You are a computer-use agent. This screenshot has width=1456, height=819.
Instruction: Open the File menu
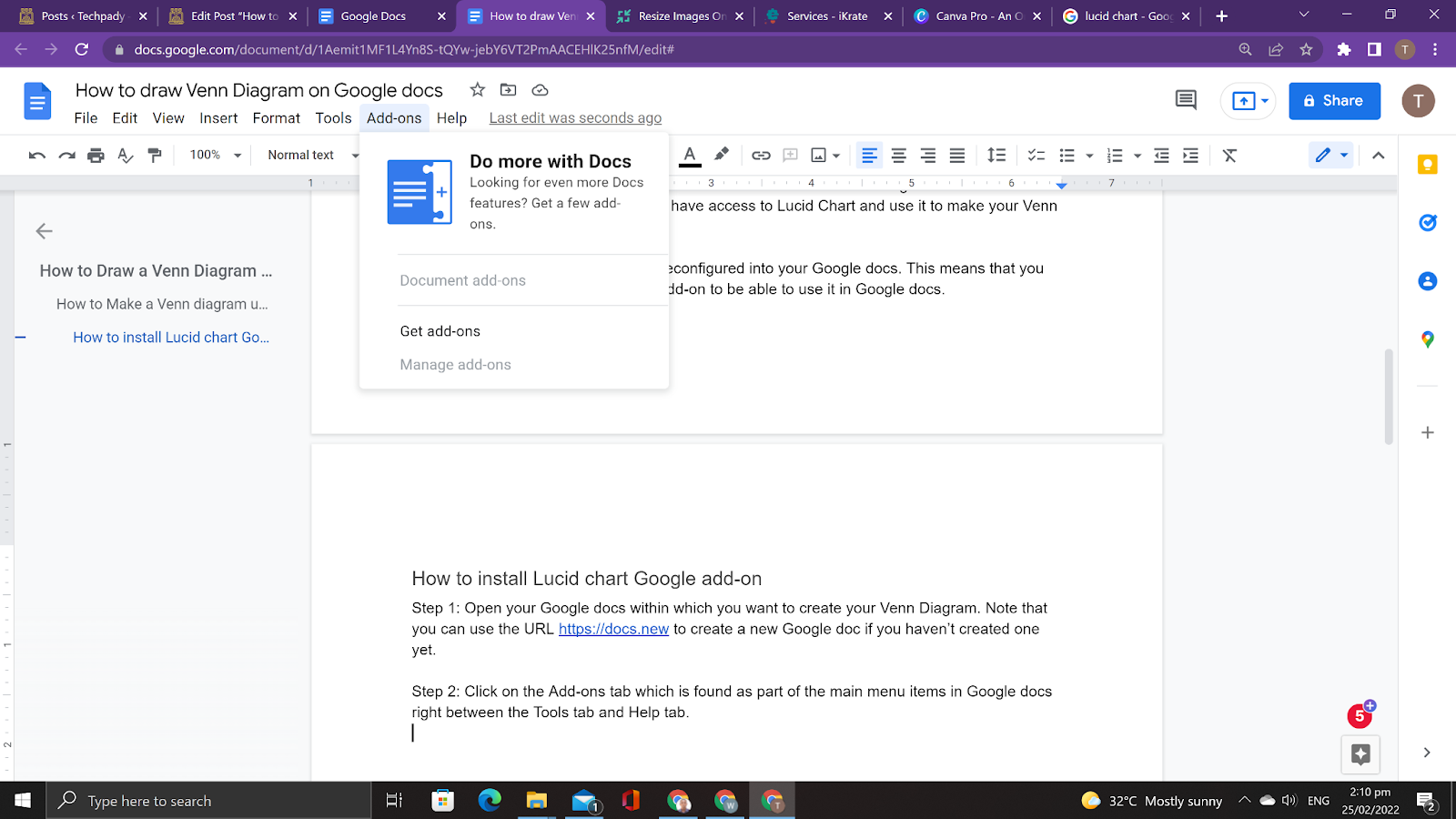[86, 118]
